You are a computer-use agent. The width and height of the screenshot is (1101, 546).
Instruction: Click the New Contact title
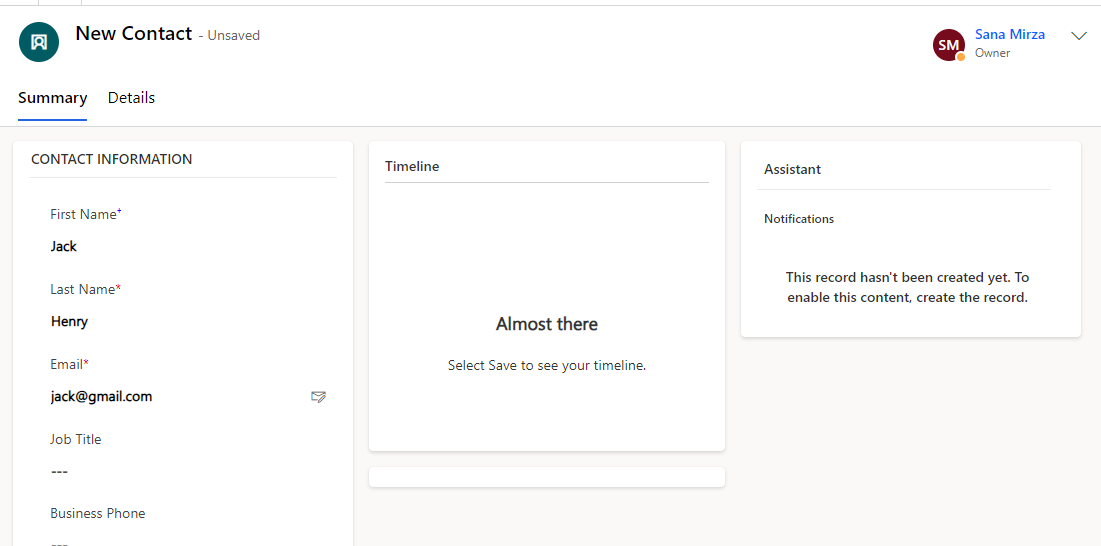pyautogui.click(x=133, y=34)
